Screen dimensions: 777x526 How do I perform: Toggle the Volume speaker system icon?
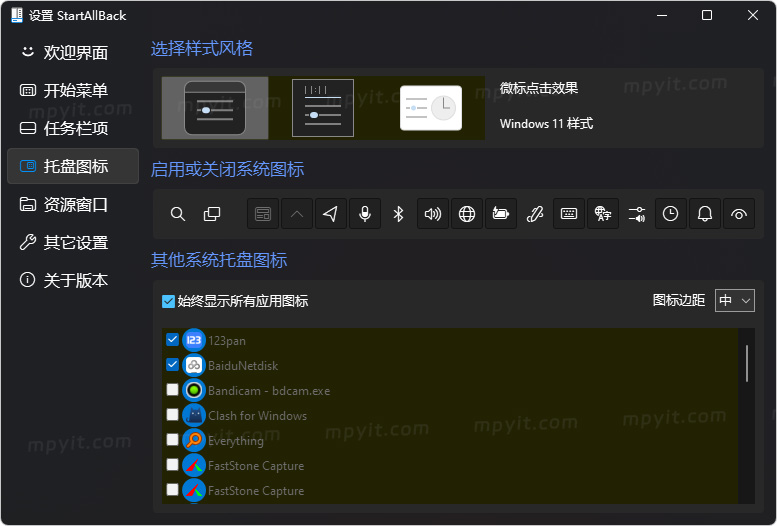click(433, 214)
